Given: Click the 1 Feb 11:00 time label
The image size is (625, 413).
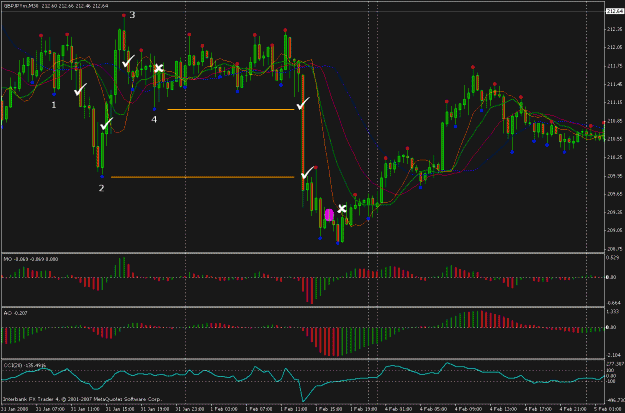Looking at the screenshot, I should pos(293,409).
